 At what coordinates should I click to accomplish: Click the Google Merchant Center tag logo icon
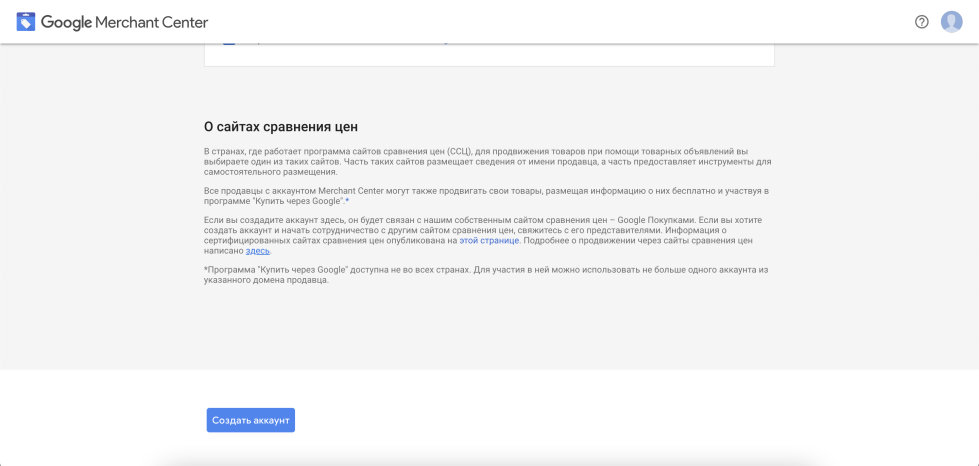point(26,22)
